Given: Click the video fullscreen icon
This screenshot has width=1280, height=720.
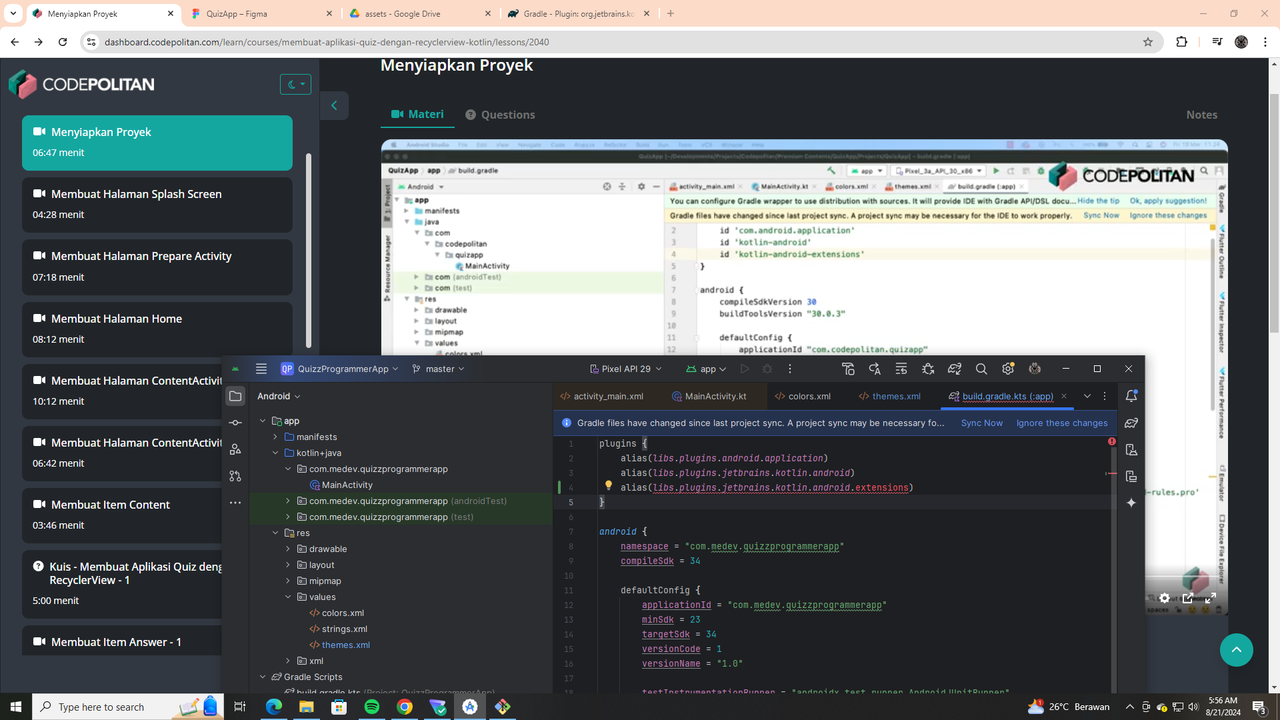Looking at the screenshot, I should [1209, 598].
